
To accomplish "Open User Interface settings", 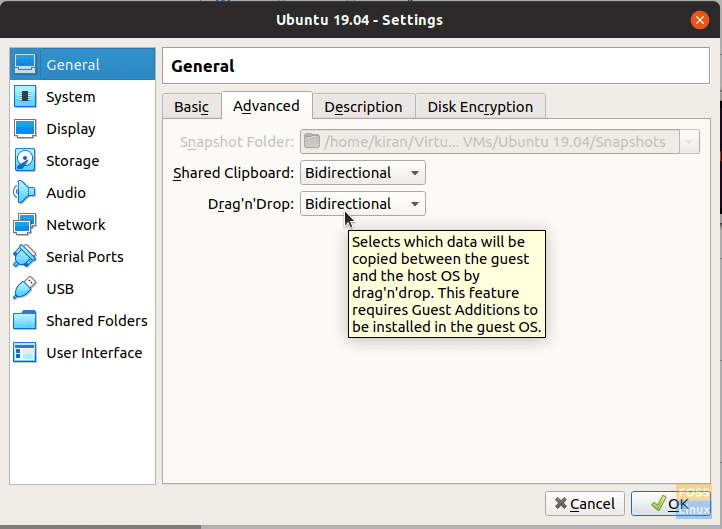I will (82, 353).
